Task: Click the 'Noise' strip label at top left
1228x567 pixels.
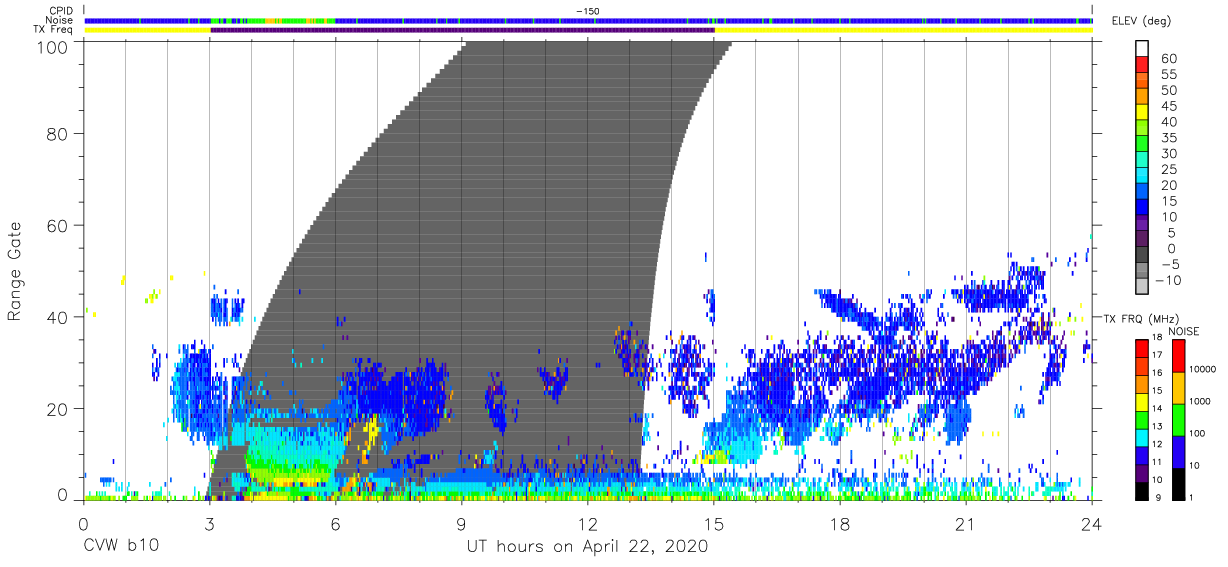Action: pyautogui.click(x=60, y=20)
